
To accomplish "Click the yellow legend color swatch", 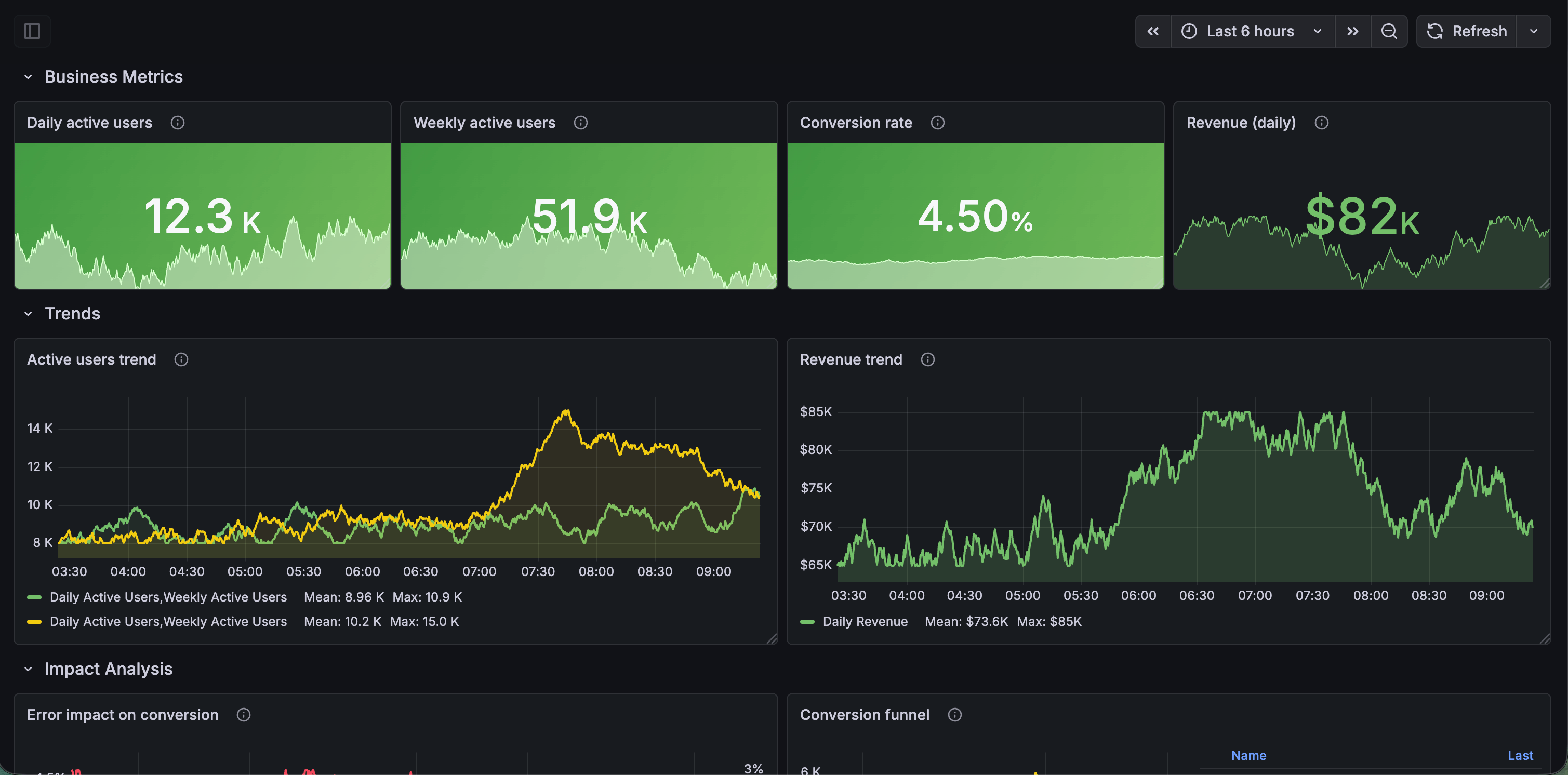I will click(34, 621).
